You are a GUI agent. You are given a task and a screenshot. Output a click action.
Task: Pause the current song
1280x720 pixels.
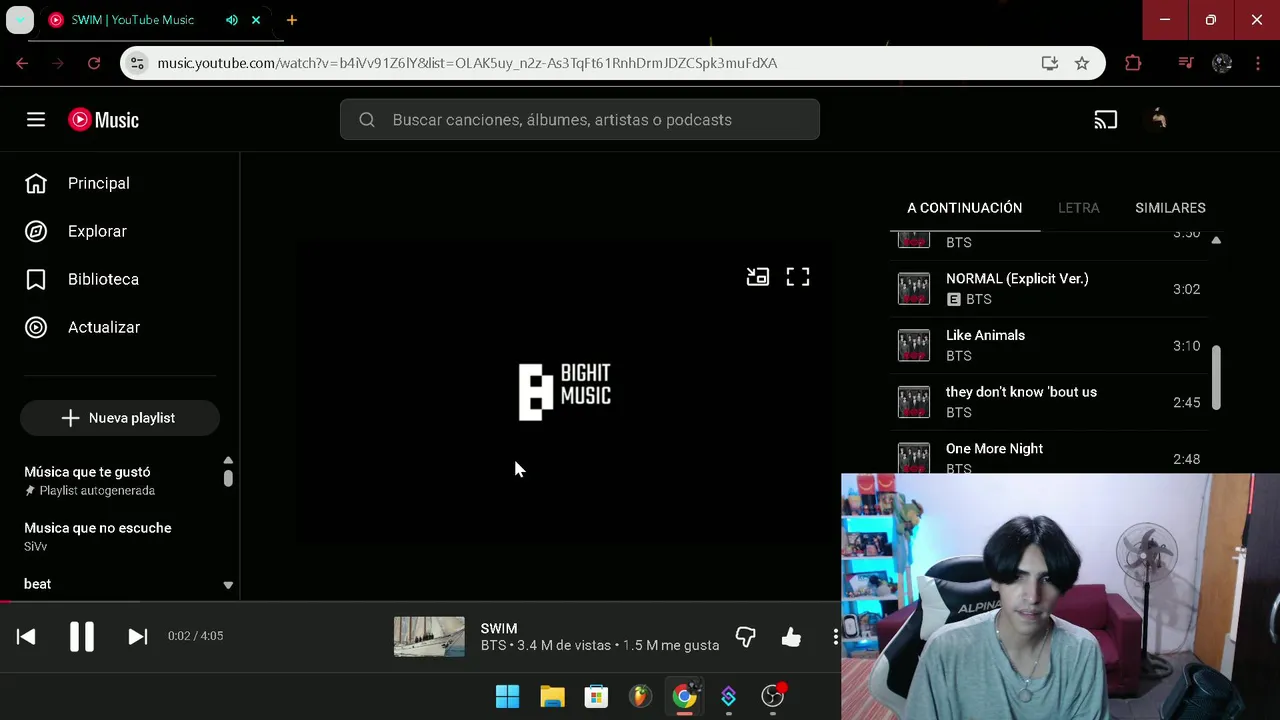(82, 636)
